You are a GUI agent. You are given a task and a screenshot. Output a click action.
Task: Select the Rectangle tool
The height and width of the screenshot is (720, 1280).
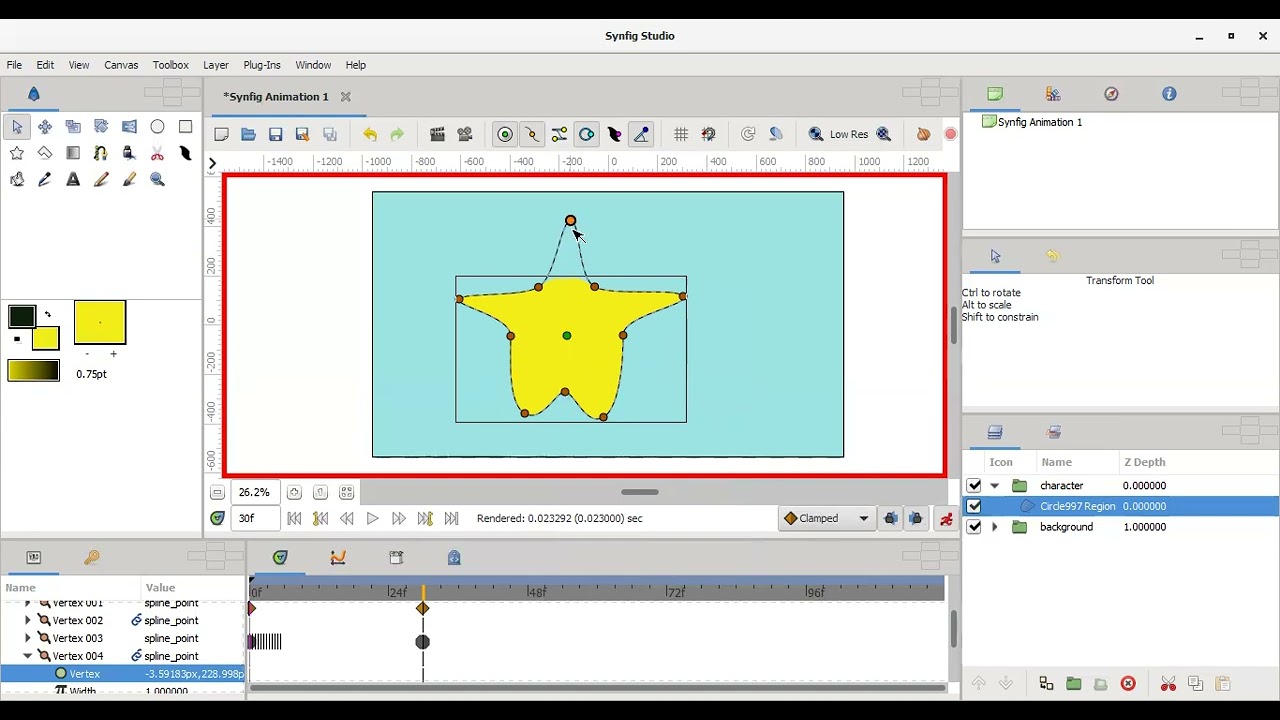pyautogui.click(x=185, y=127)
